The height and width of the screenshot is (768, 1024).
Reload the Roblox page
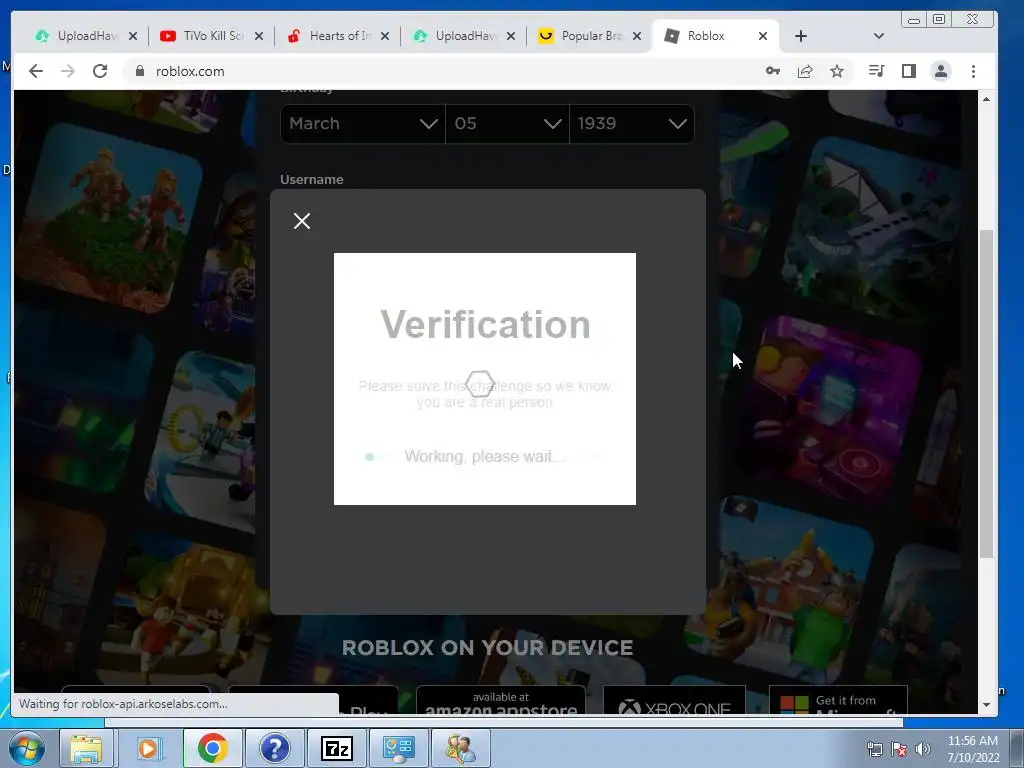(x=100, y=71)
